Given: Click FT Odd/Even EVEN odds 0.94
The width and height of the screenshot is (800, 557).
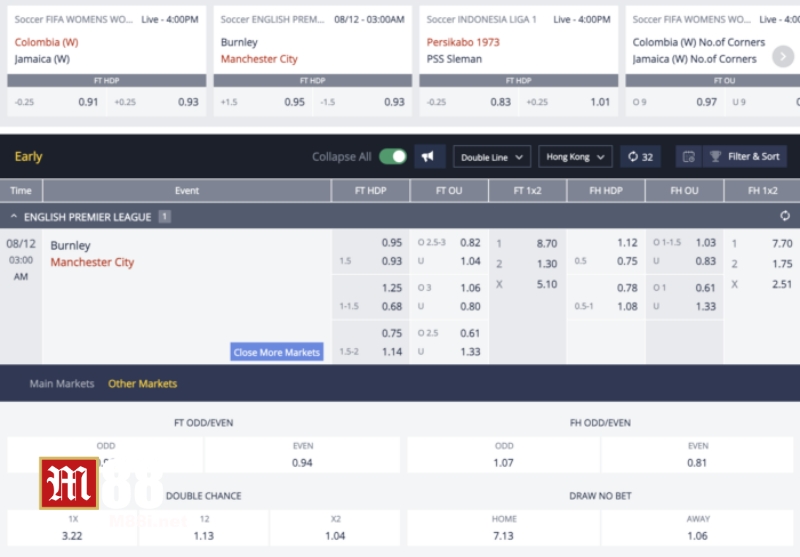Looking at the screenshot, I should click(x=302, y=455).
